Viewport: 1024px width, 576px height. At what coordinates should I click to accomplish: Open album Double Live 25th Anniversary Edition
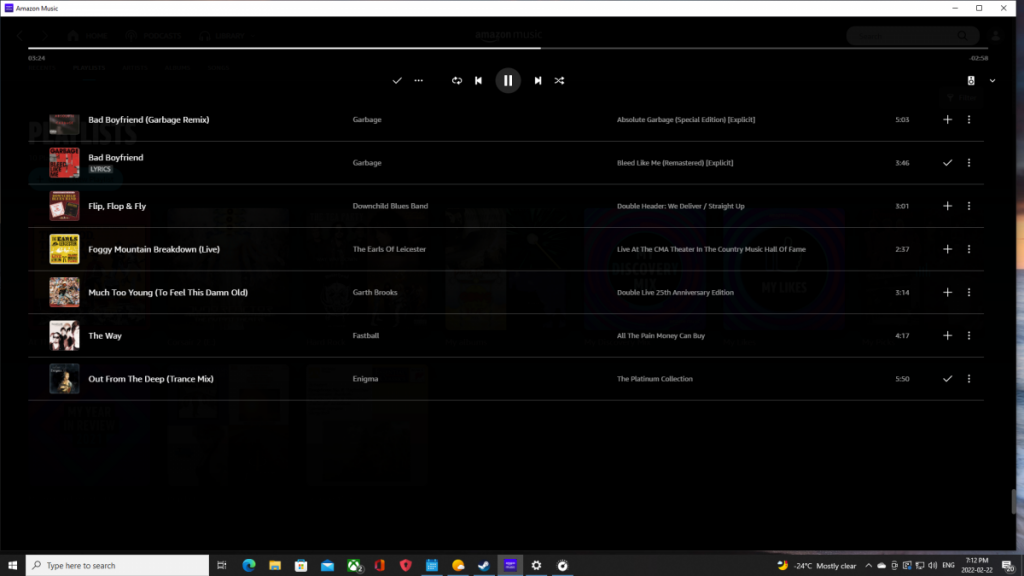point(675,292)
